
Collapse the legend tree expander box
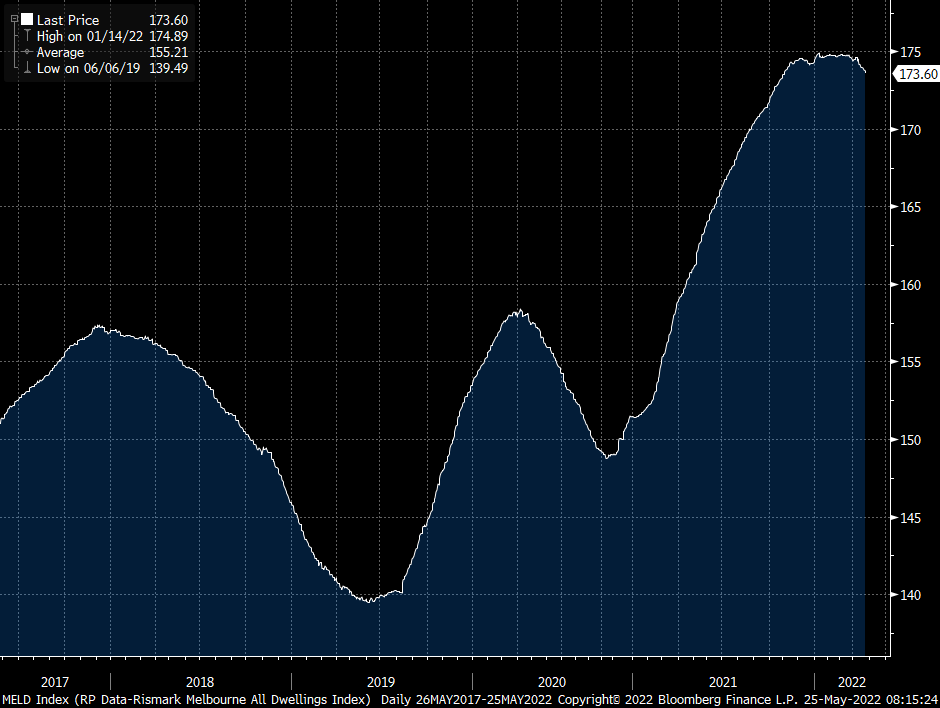14,19
